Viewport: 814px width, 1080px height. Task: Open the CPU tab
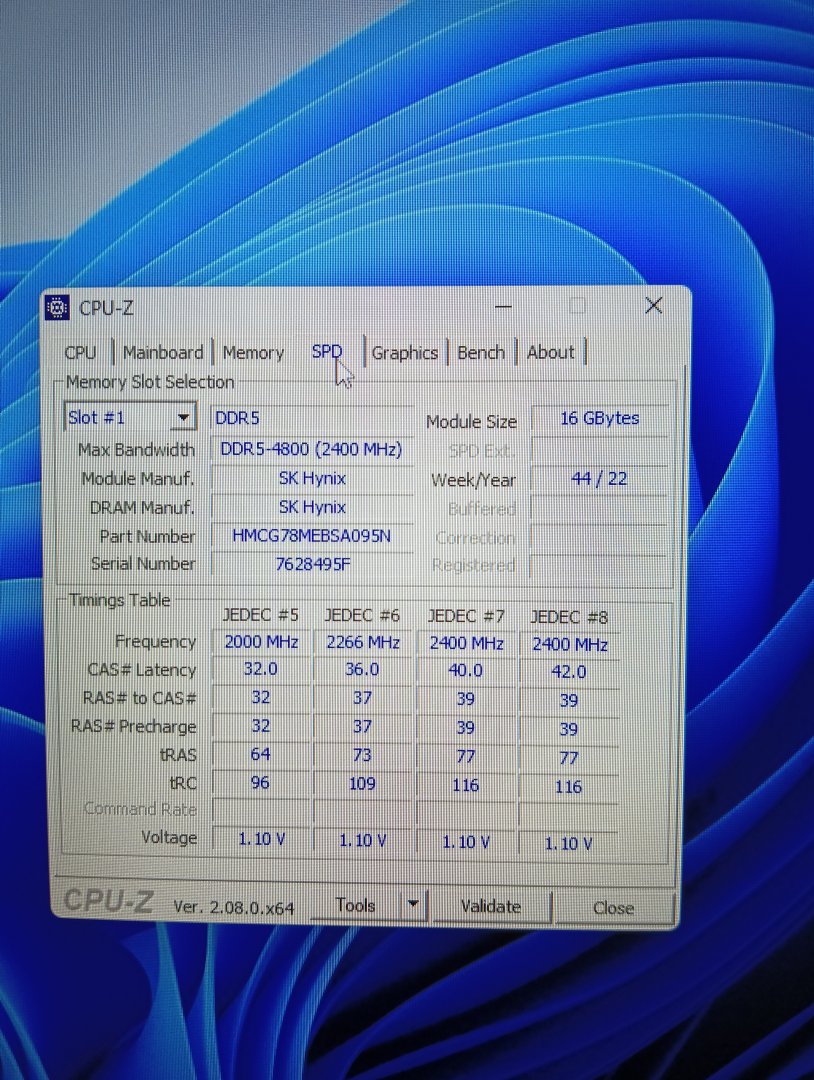pyautogui.click(x=81, y=353)
